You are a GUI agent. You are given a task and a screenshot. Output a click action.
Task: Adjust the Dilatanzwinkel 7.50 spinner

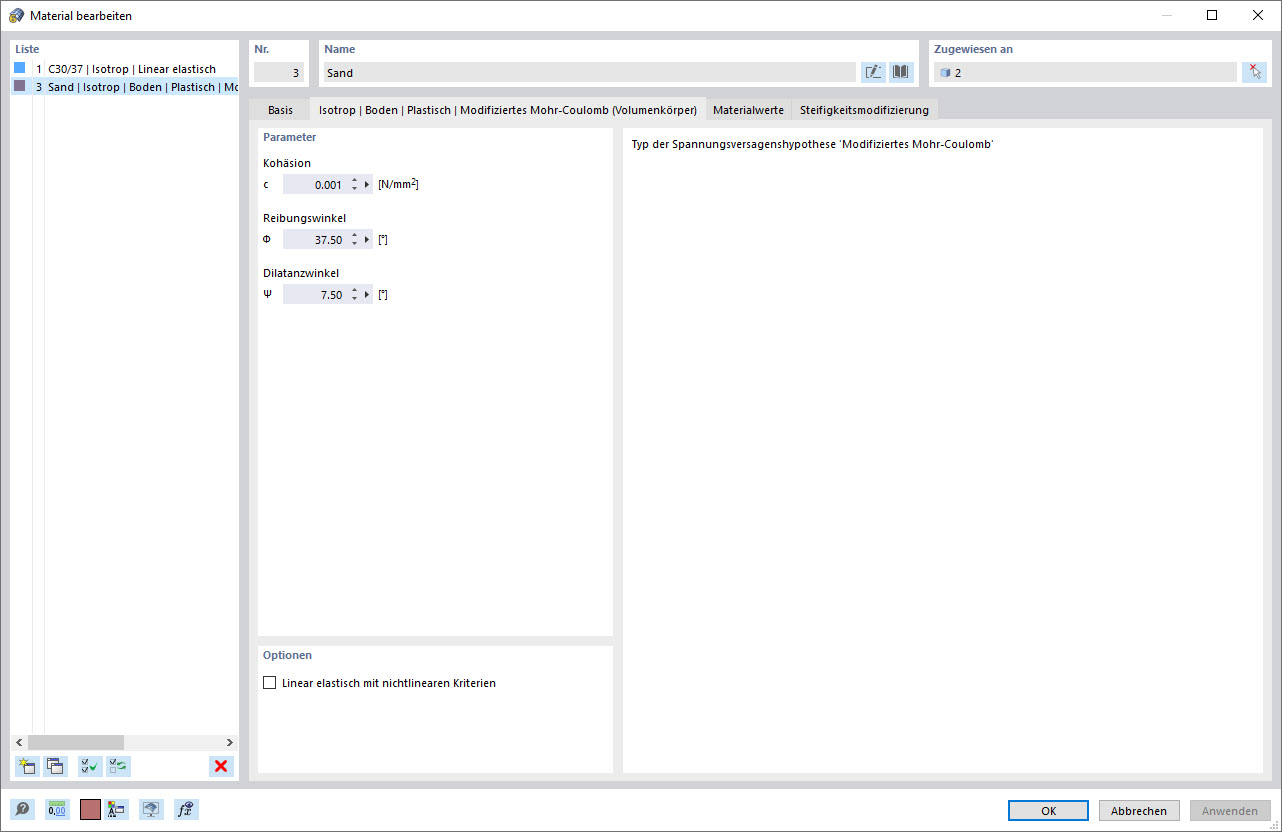pyautogui.click(x=354, y=295)
